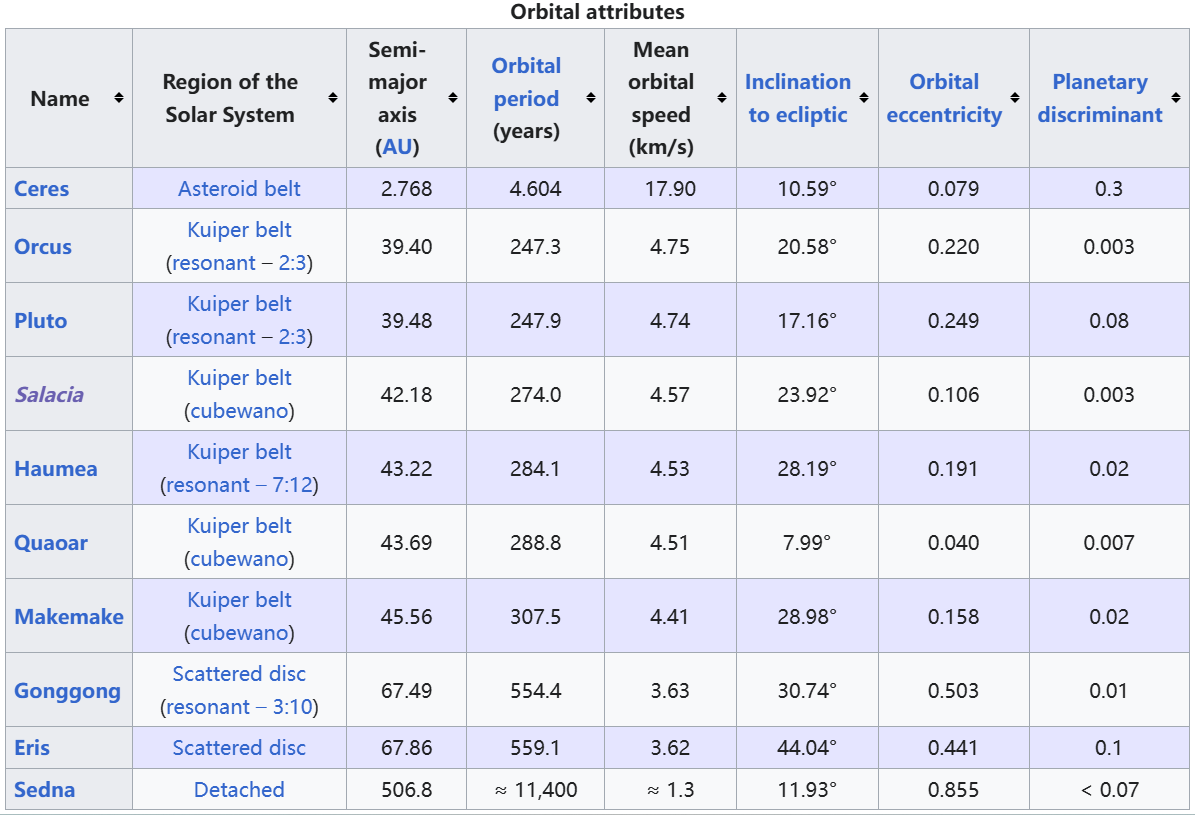Open the Salacia article link

(49, 395)
